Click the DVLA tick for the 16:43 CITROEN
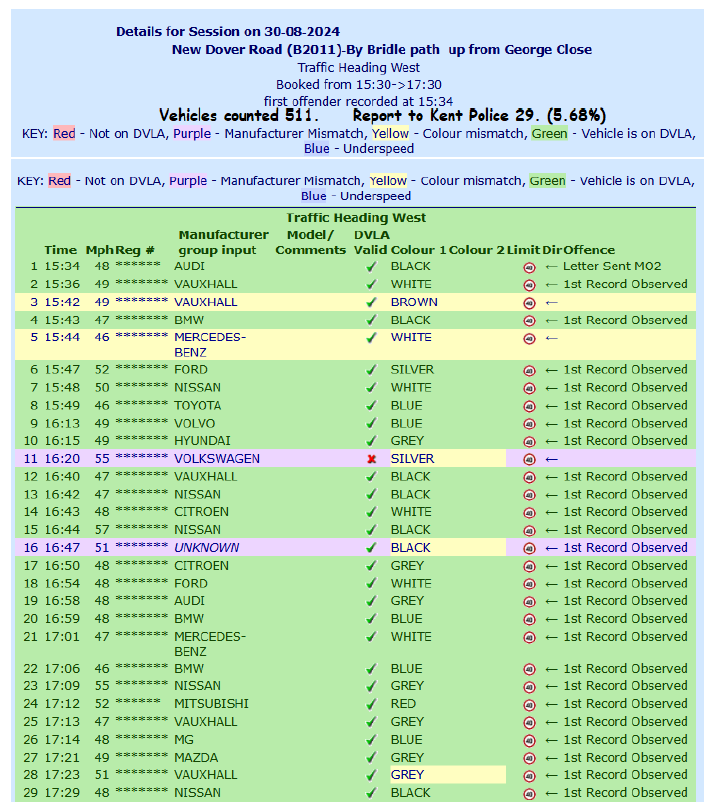This screenshot has width=704, height=810. (371, 512)
